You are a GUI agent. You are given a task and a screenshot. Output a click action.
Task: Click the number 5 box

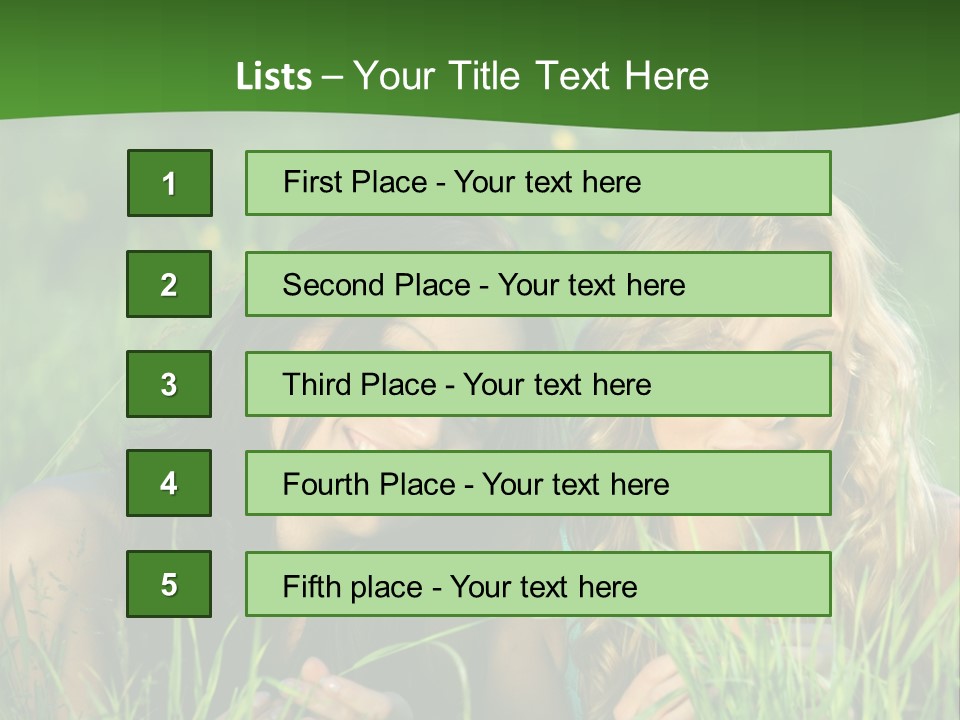(169, 584)
